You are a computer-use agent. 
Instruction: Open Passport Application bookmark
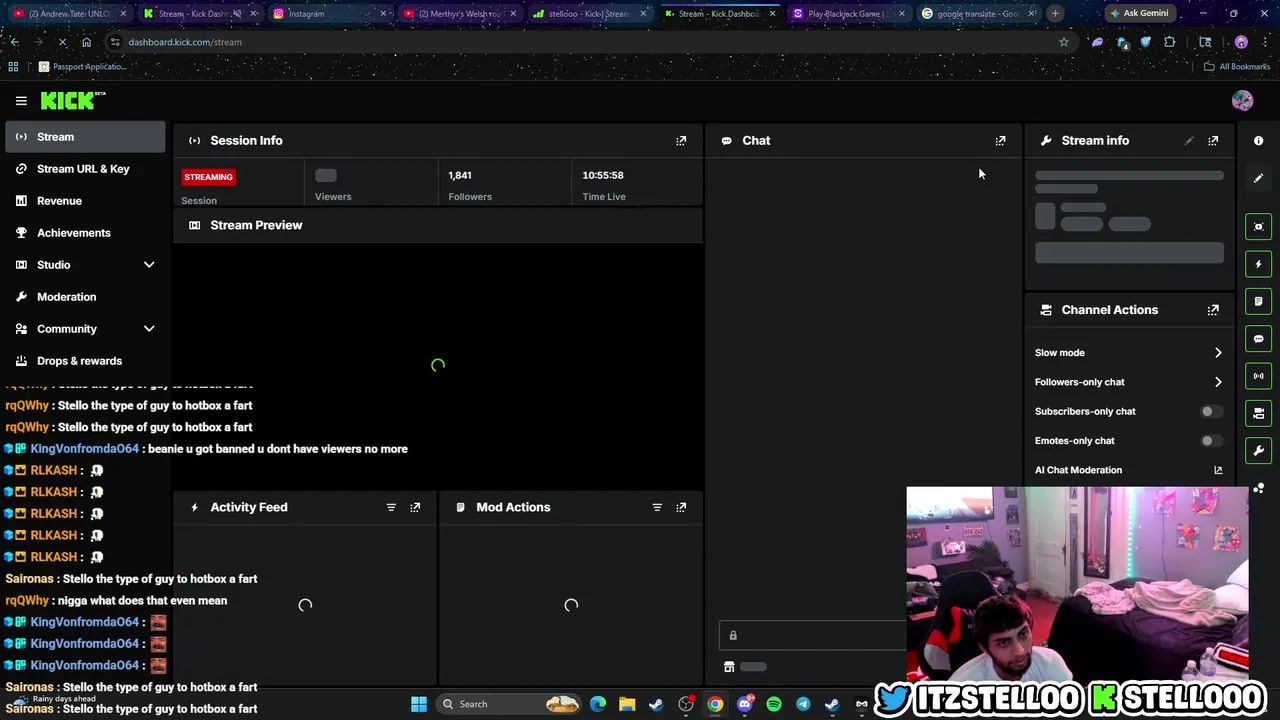click(82, 67)
